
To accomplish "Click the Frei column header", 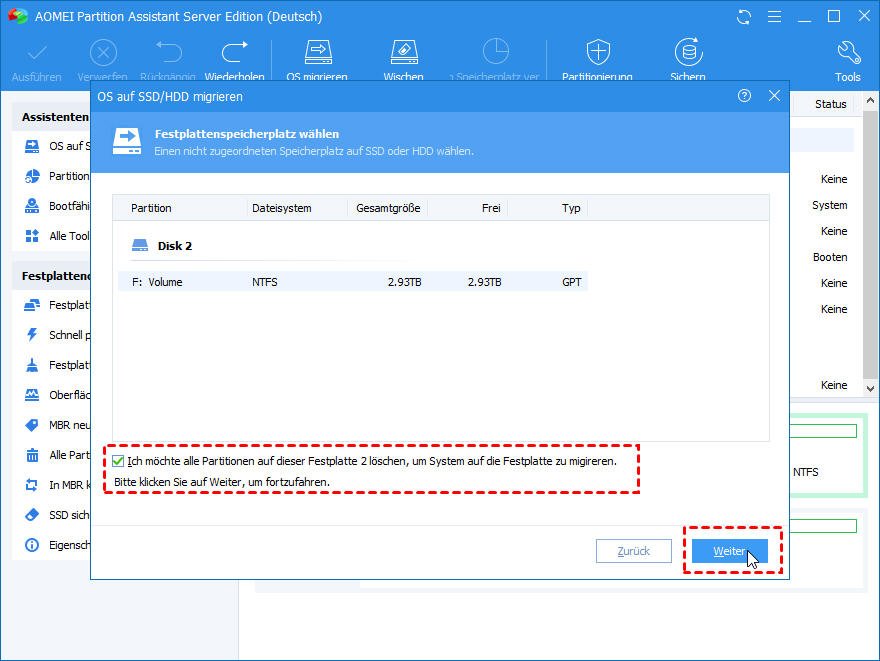I will click(491, 208).
